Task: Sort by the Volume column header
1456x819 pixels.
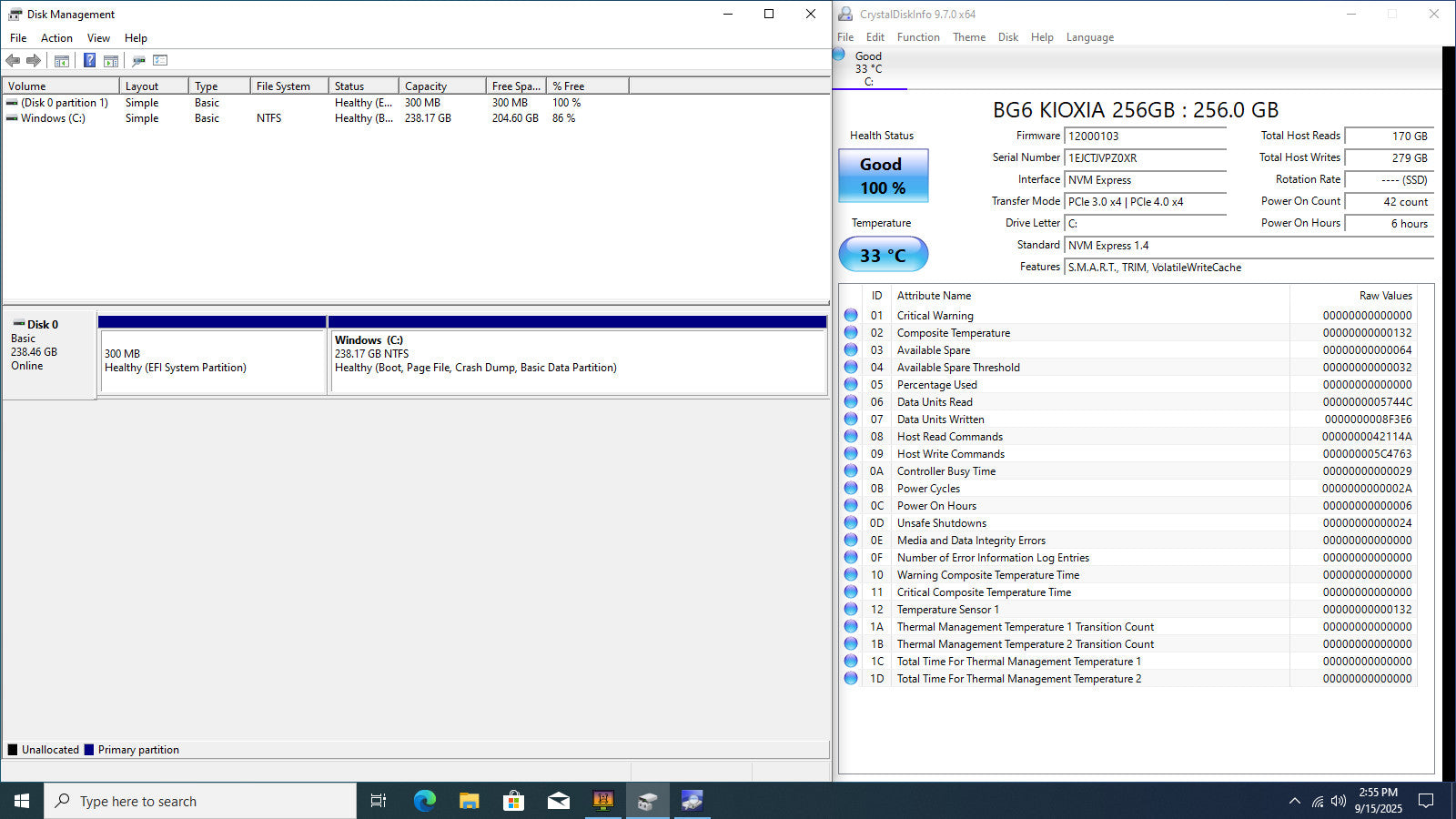Action: coord(61,86)
